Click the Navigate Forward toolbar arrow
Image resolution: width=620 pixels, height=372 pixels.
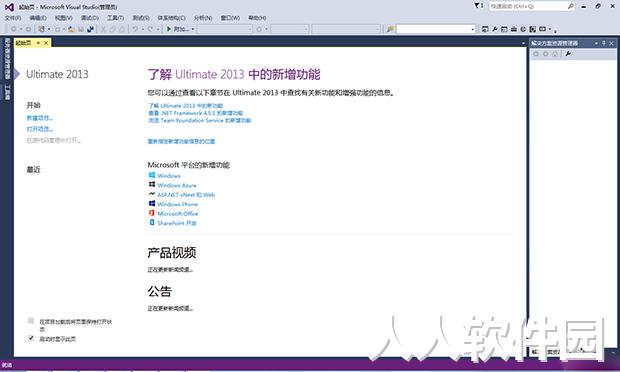coord(28,29)
